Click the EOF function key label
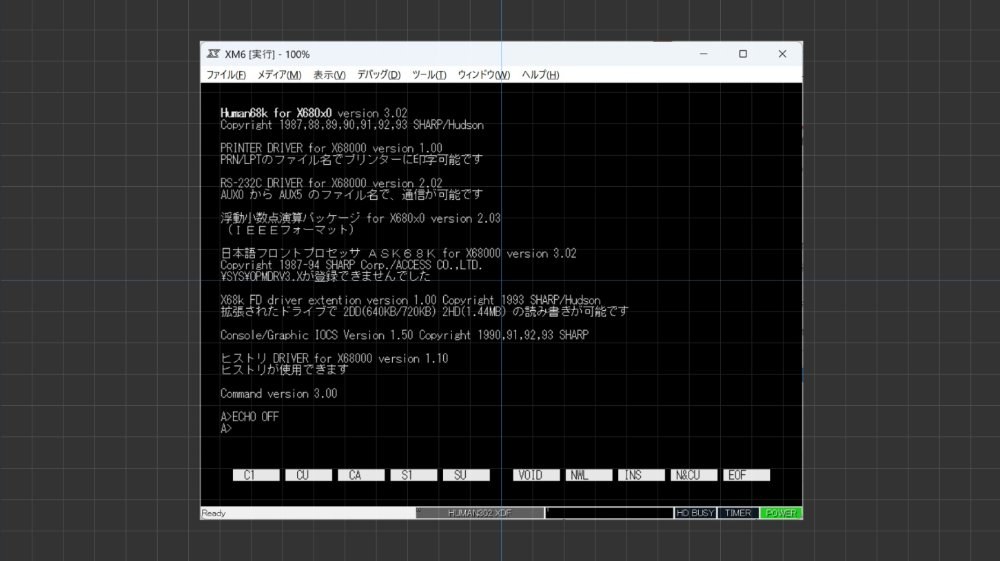 pos(746,475)
